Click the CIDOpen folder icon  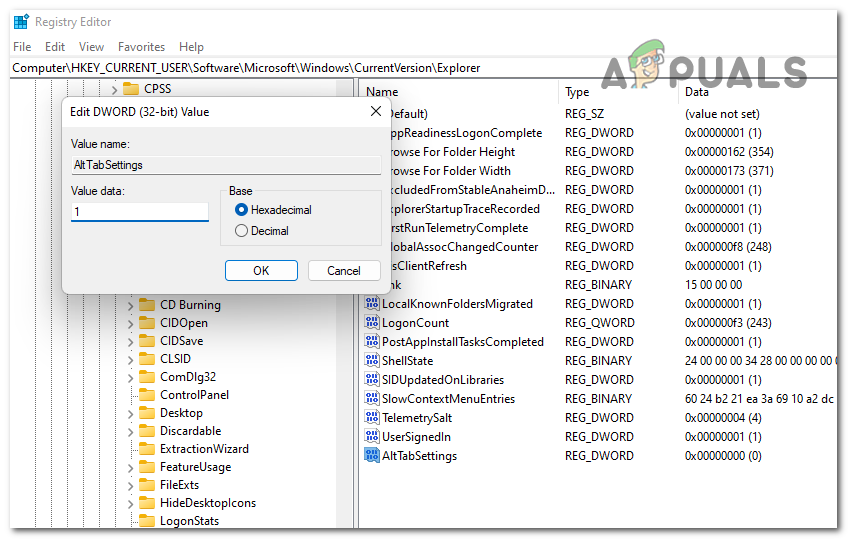(147, 323)
